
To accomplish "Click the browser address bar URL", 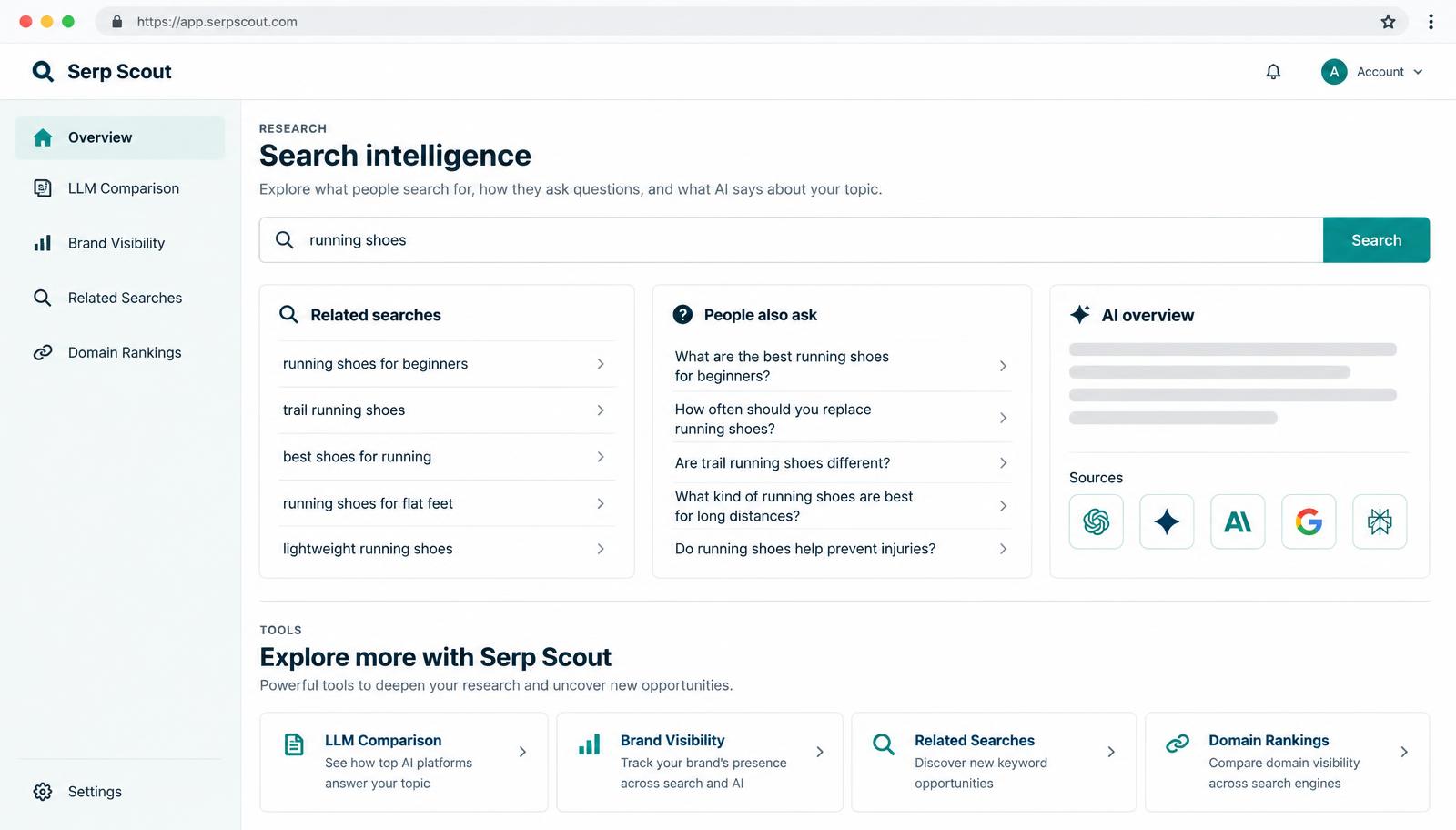I will [217, 22].
